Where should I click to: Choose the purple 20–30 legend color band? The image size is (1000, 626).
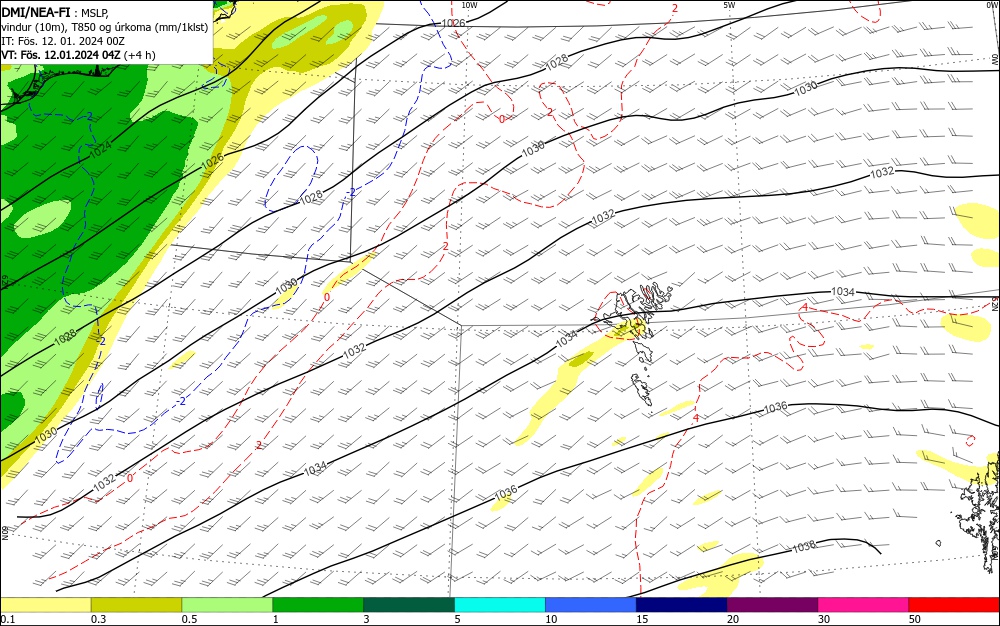(772, 605)
